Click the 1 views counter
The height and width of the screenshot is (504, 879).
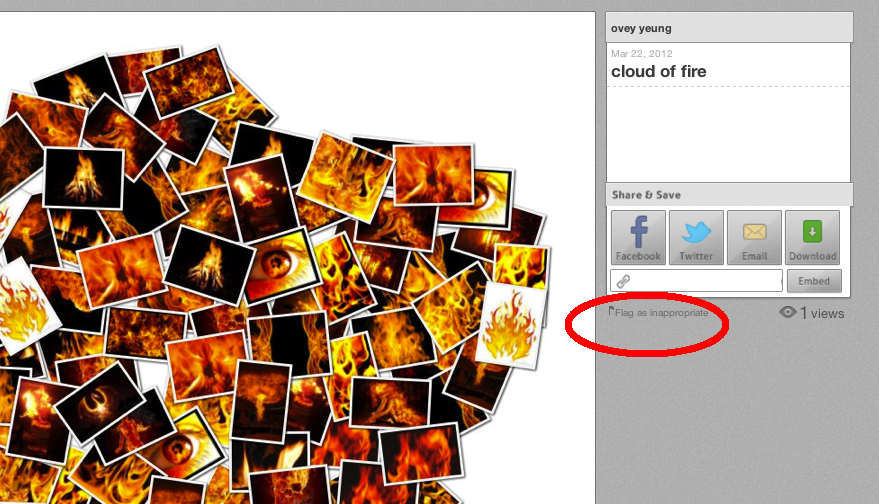(x=821, y=313)
